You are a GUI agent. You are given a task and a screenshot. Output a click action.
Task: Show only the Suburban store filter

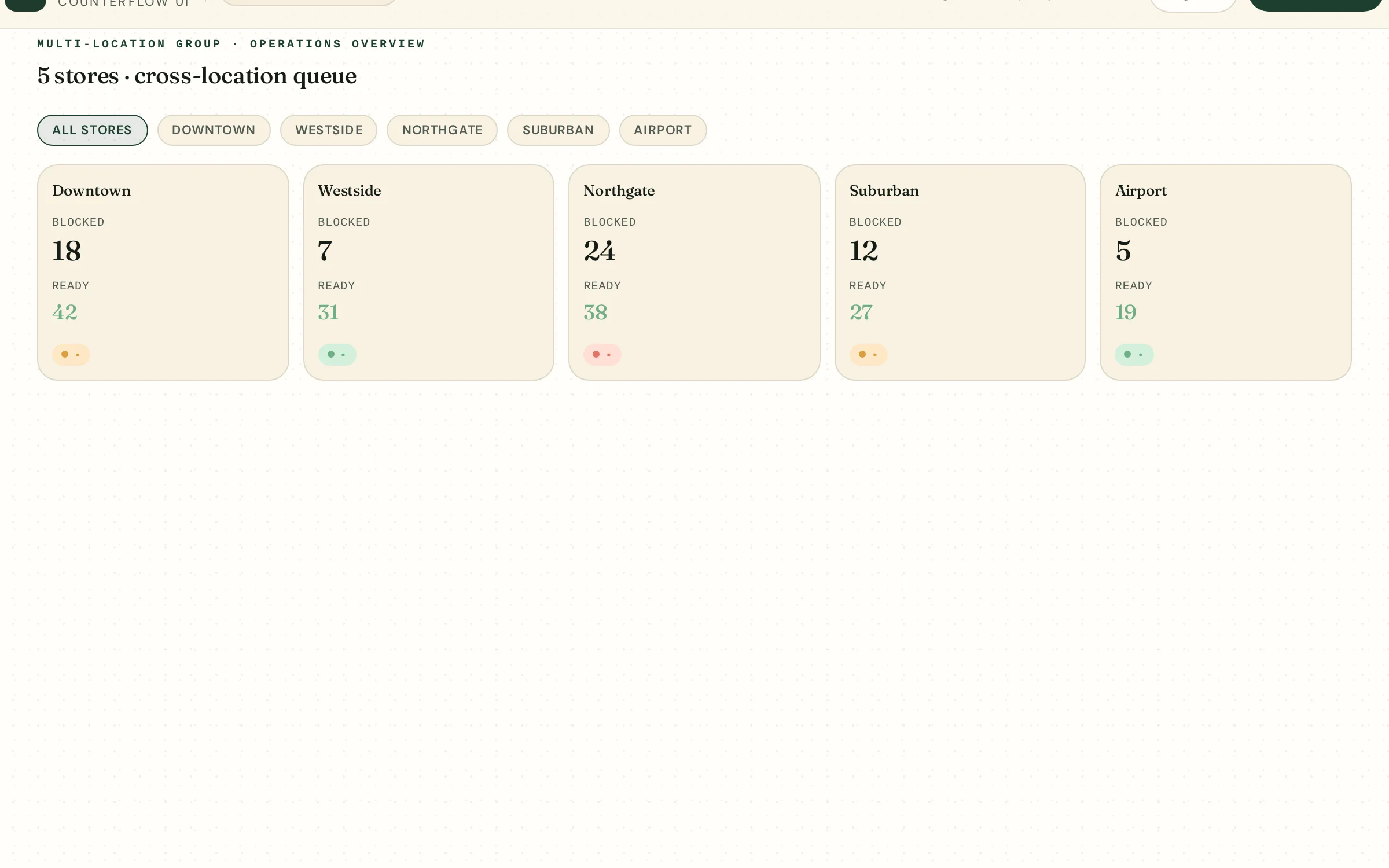(558, 130)
